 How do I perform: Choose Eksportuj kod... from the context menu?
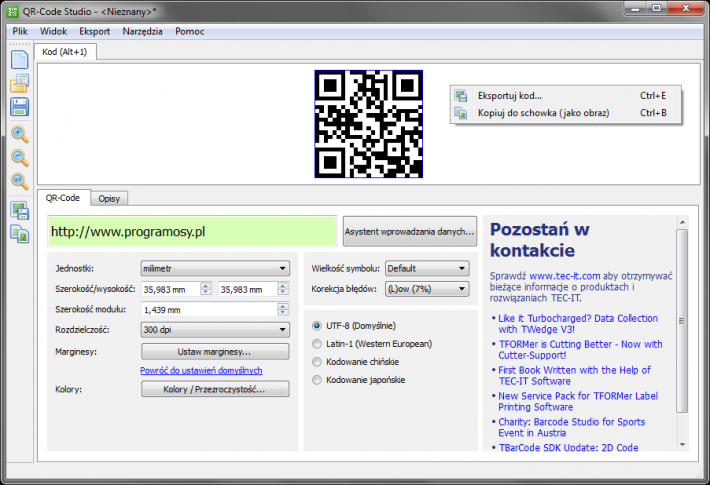pos(566,96)
